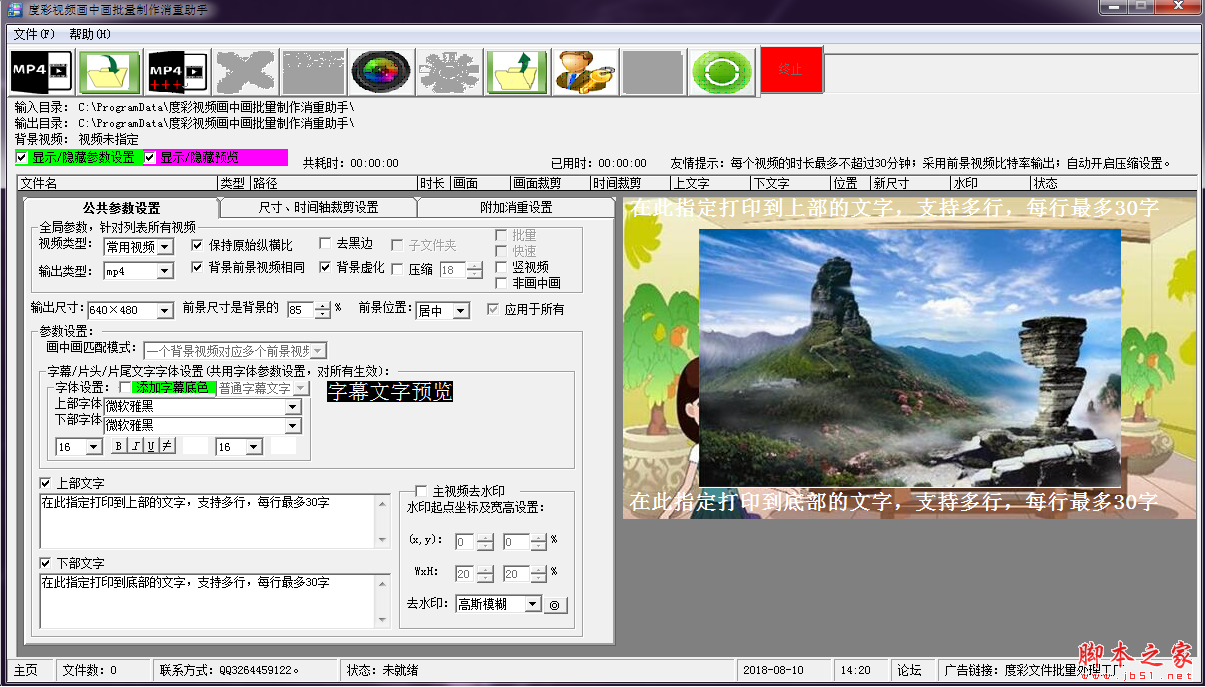Enable the 去黑边 option
The image size is (1205, 687).
click(x=325, y=243)
